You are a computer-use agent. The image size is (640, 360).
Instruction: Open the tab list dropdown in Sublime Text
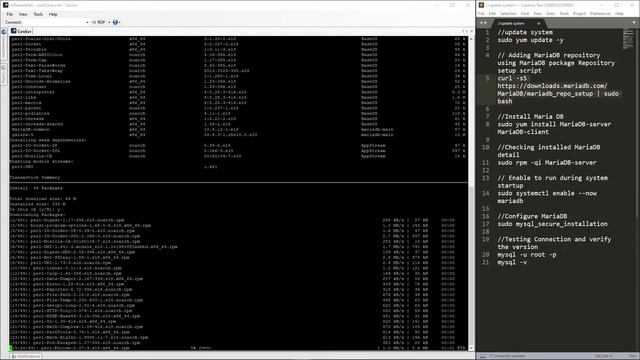click(x=634, y=23)
